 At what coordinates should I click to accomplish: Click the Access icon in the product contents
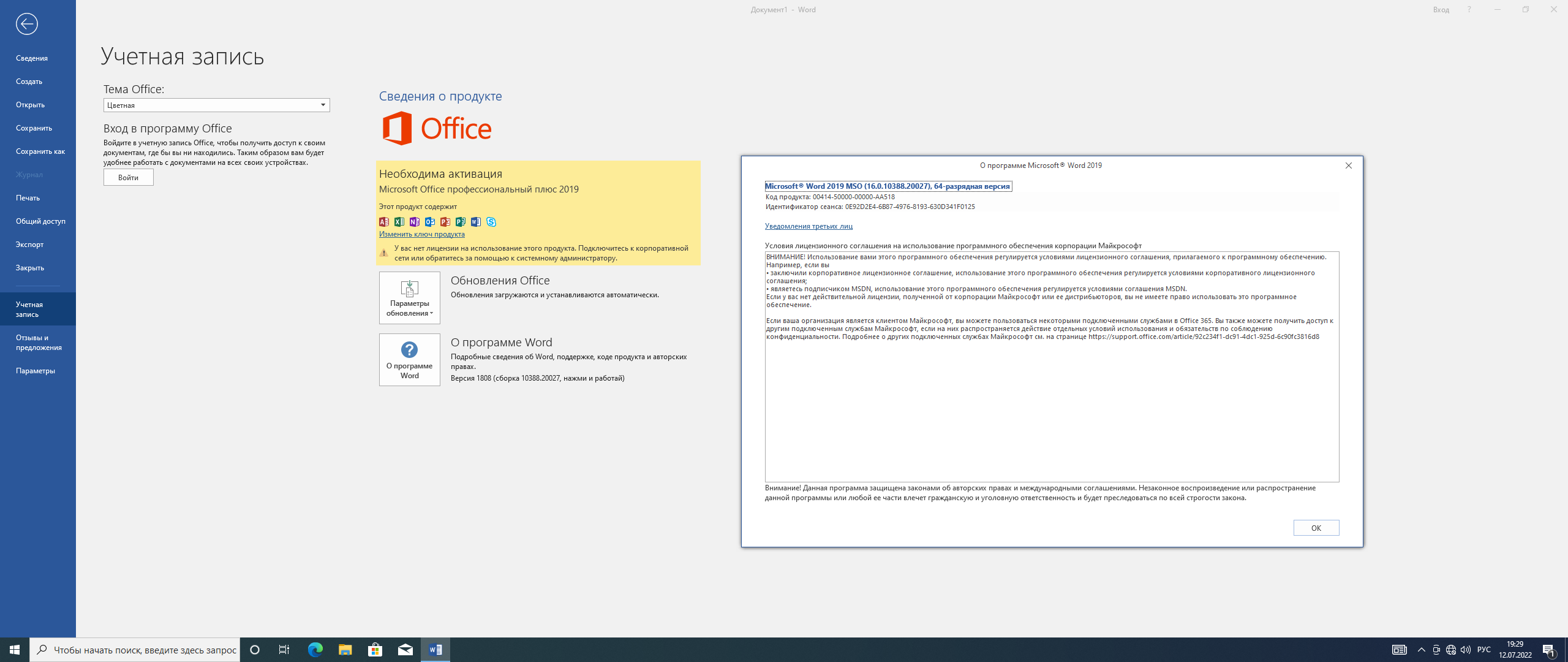coord(384,222)
